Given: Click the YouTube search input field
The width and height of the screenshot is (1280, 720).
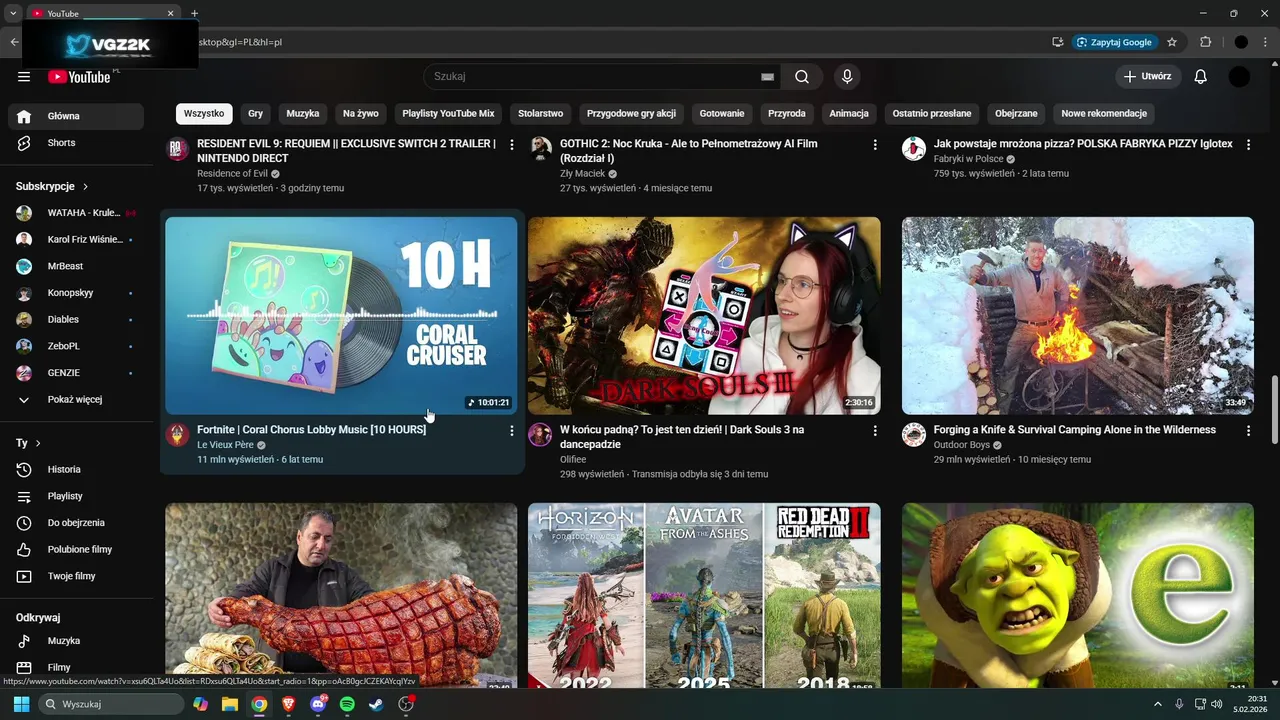Looking at the screenshot, I should [595, 77].
